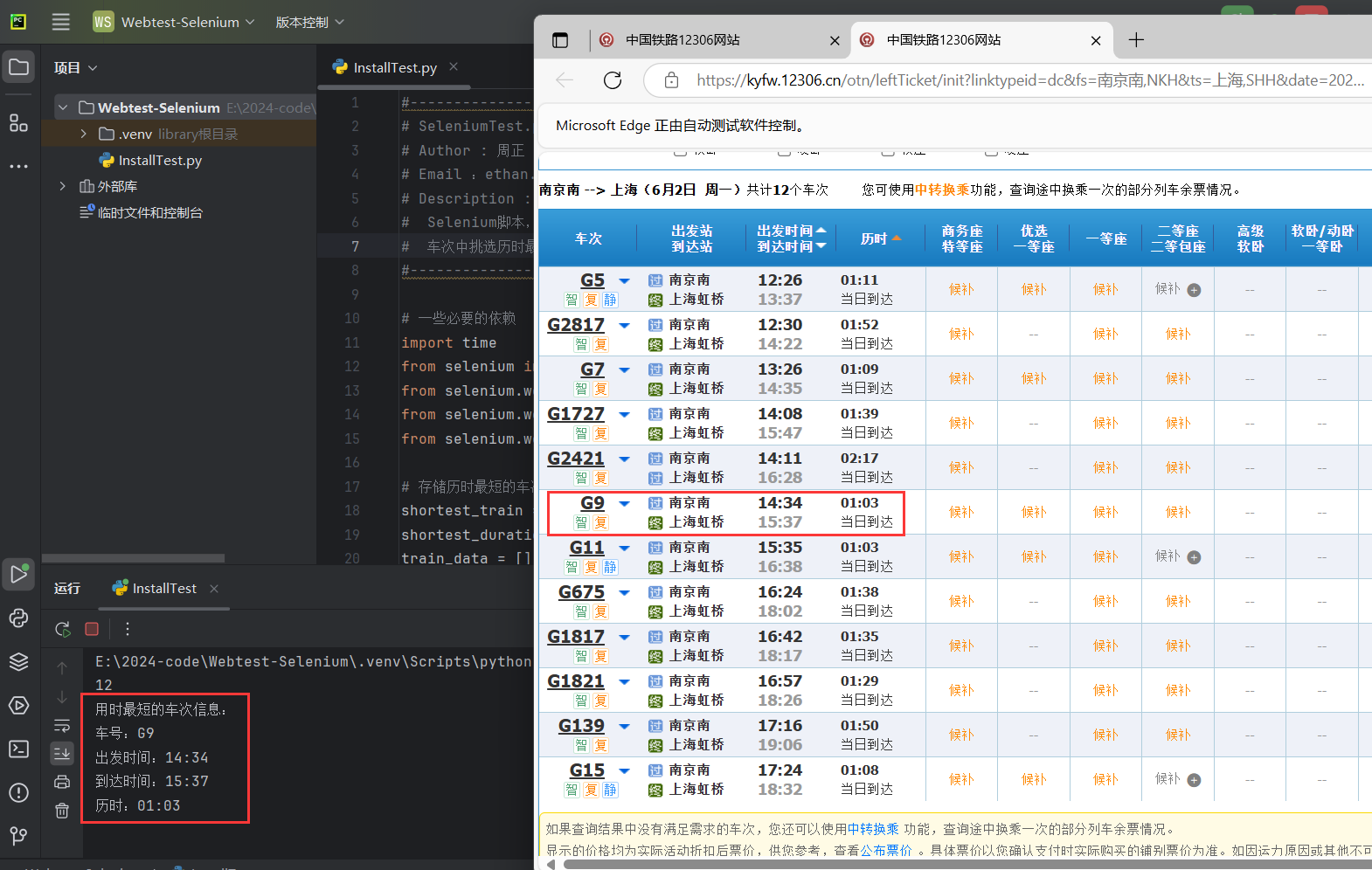Click the 12306 page horizontal scrollbar
Viewport: 1372px width, 870px height.
[x=968, y=865]
